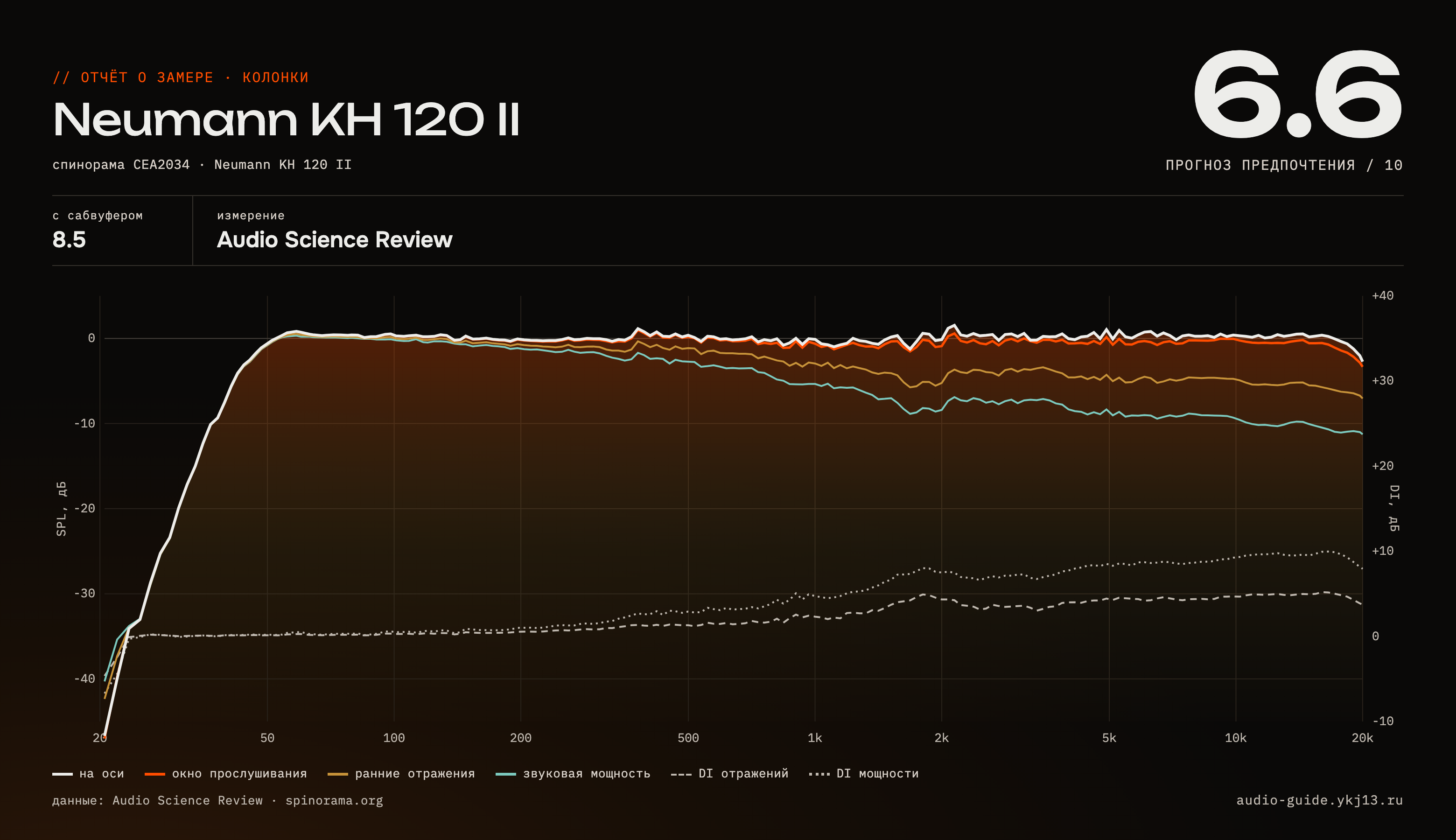Click the 'спинорама CEA2034 · Neumann KH 120 II' subtitle
Screen dimensions: 1456x840
(x=202, y=165)
